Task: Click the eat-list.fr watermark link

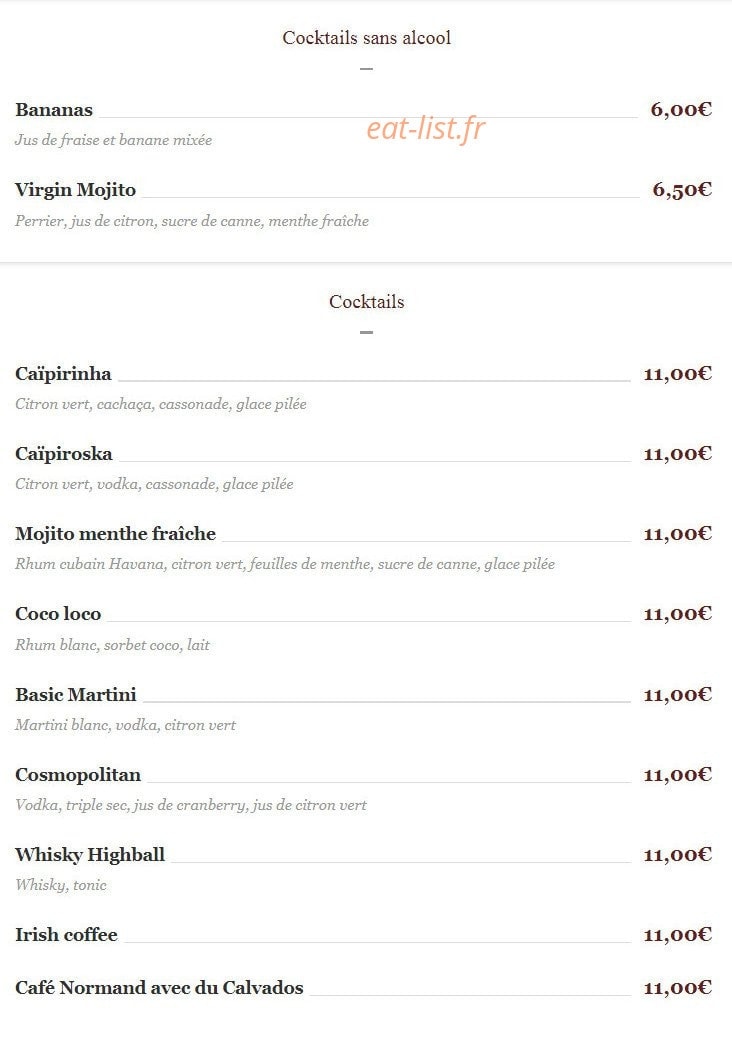Action: (x=426, y=129)
